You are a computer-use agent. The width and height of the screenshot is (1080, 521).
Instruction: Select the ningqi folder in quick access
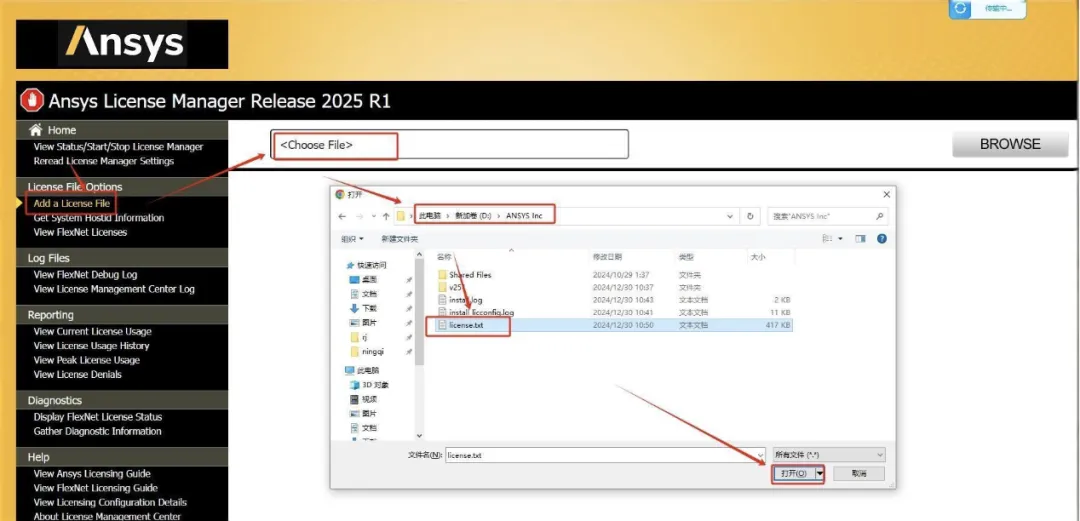pos(367,351)
